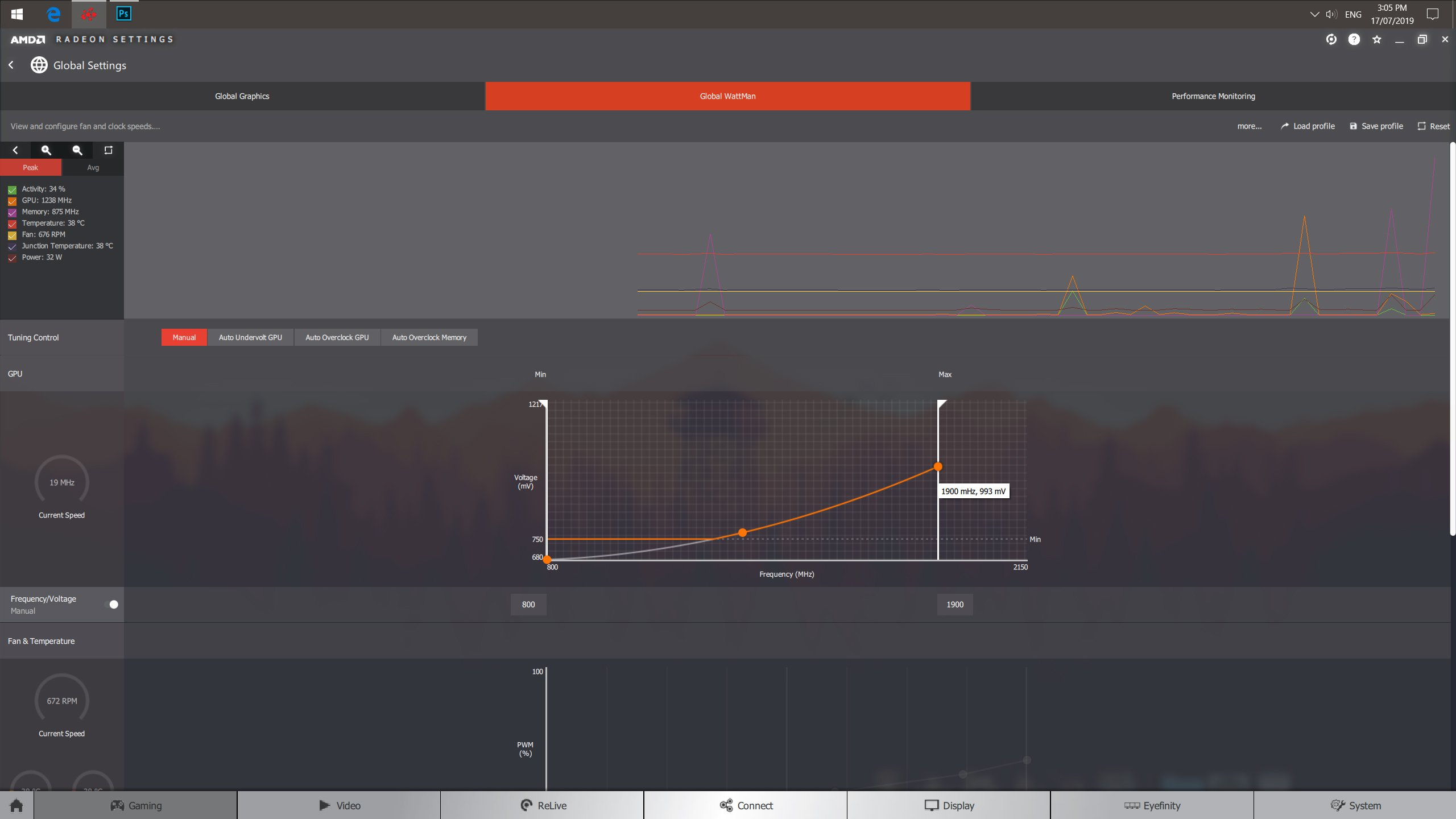Click the help question mark icon

point(1354,39)
